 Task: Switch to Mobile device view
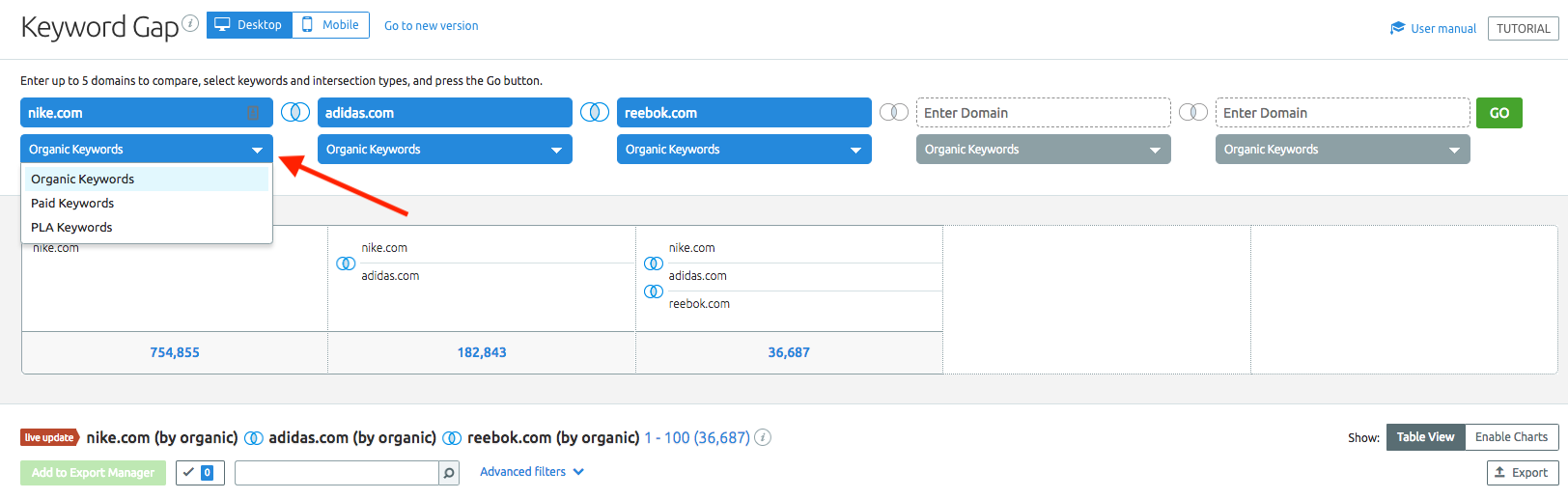(330, 25)
